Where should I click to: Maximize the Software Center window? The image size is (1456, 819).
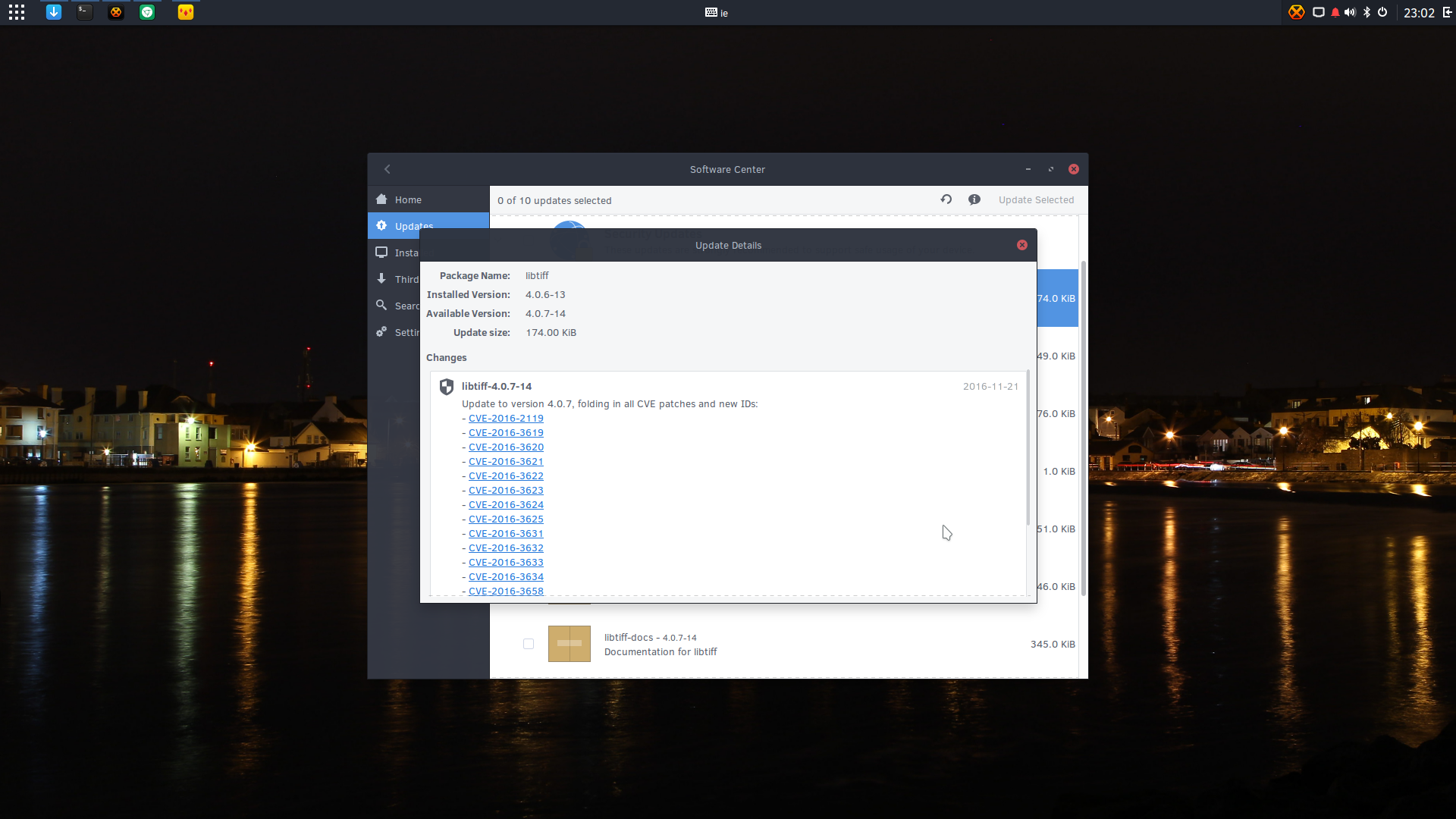click(x=1051, y=169)
